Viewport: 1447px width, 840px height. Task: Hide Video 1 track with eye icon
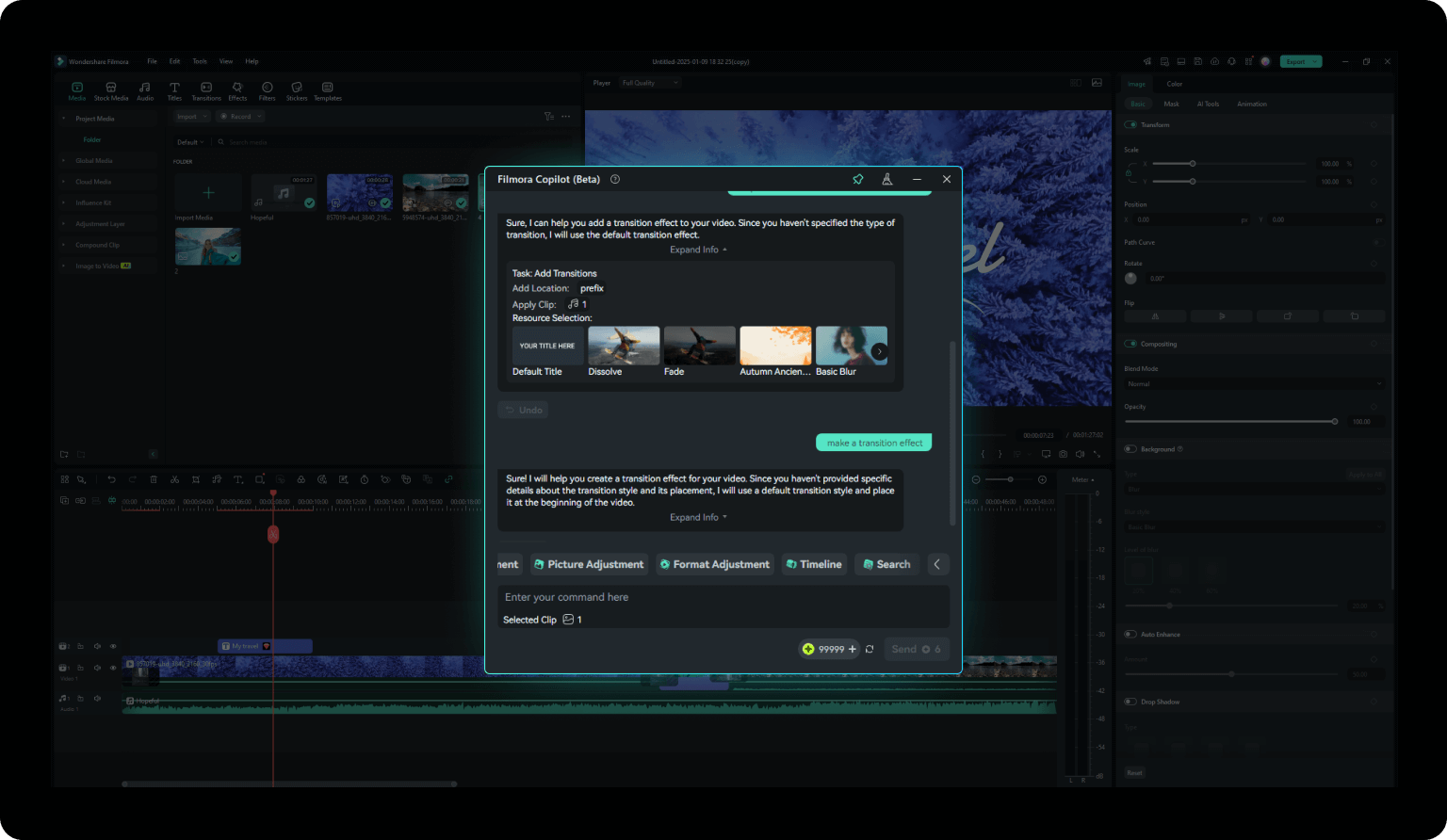click(113, 668)
